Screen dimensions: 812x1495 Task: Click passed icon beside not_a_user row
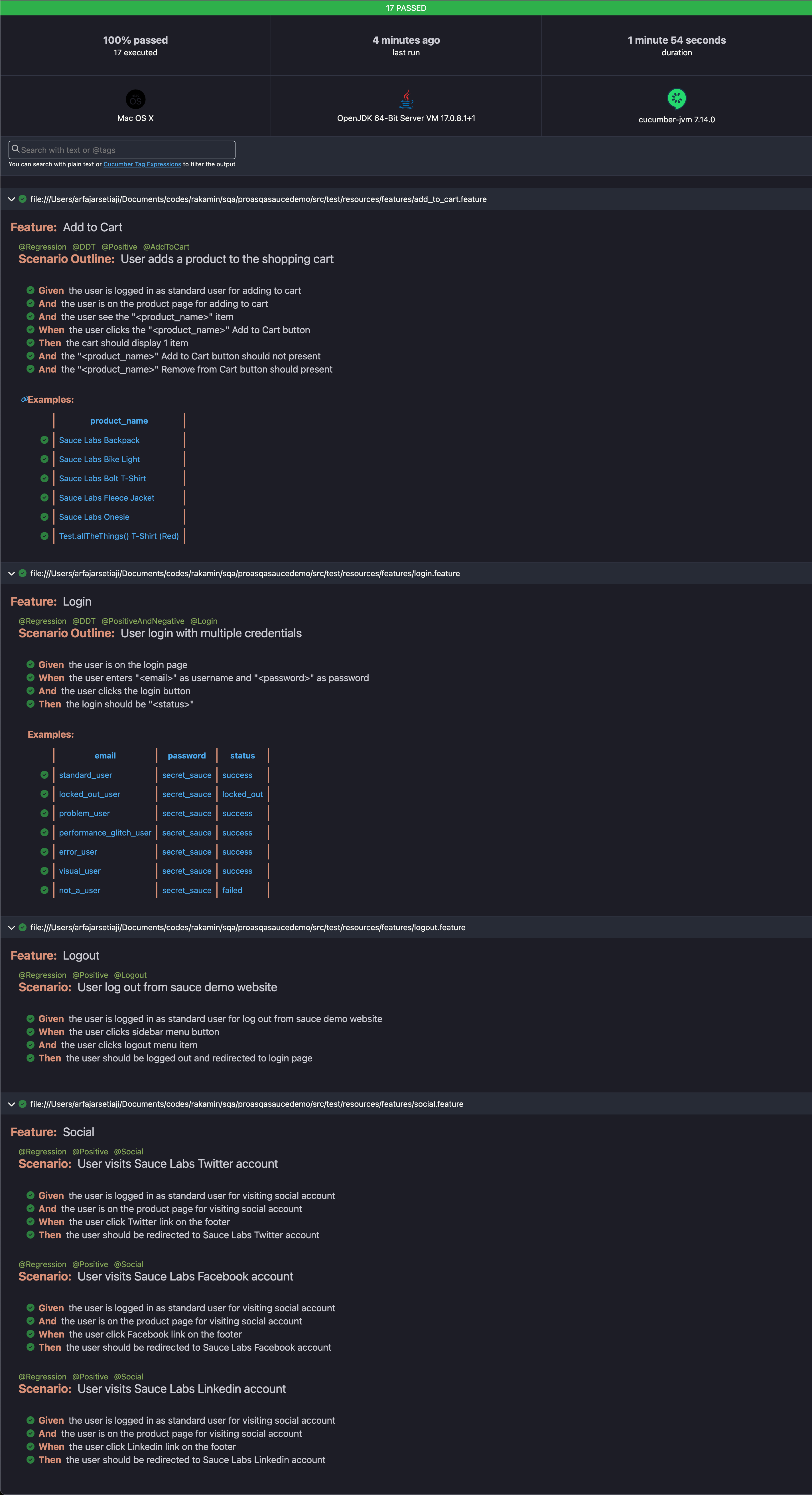tap(44, 890)
